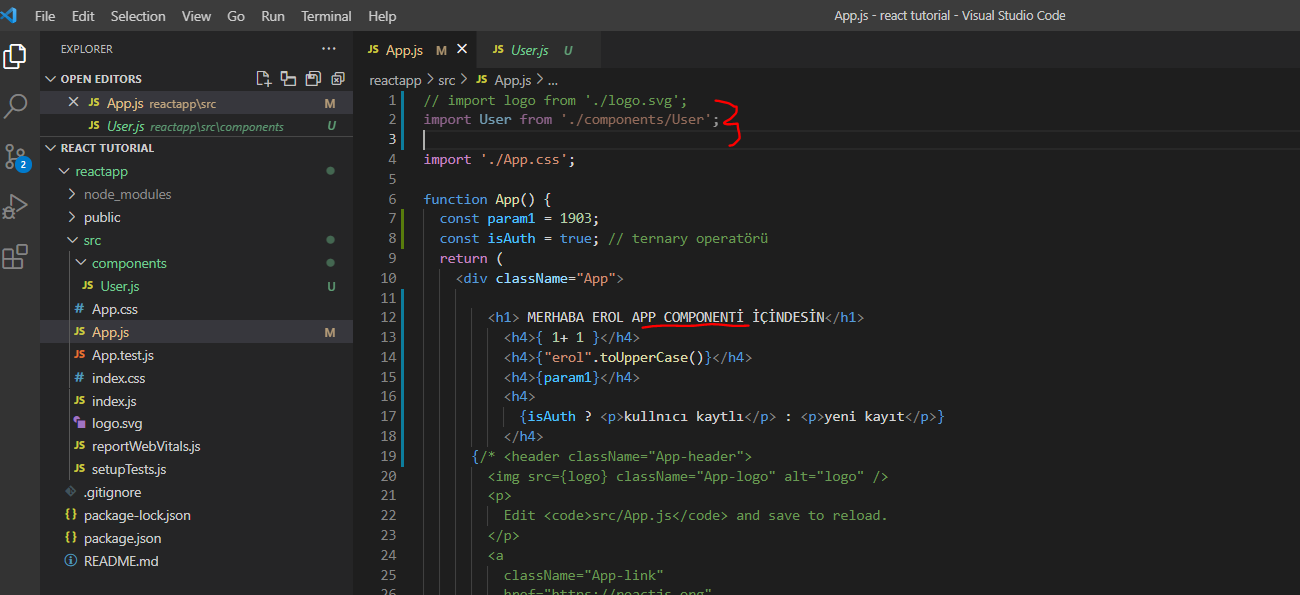Click src in the breadcrumb path
The width and height of the screenshot is (1300, 595).
(x=446, y=80)
